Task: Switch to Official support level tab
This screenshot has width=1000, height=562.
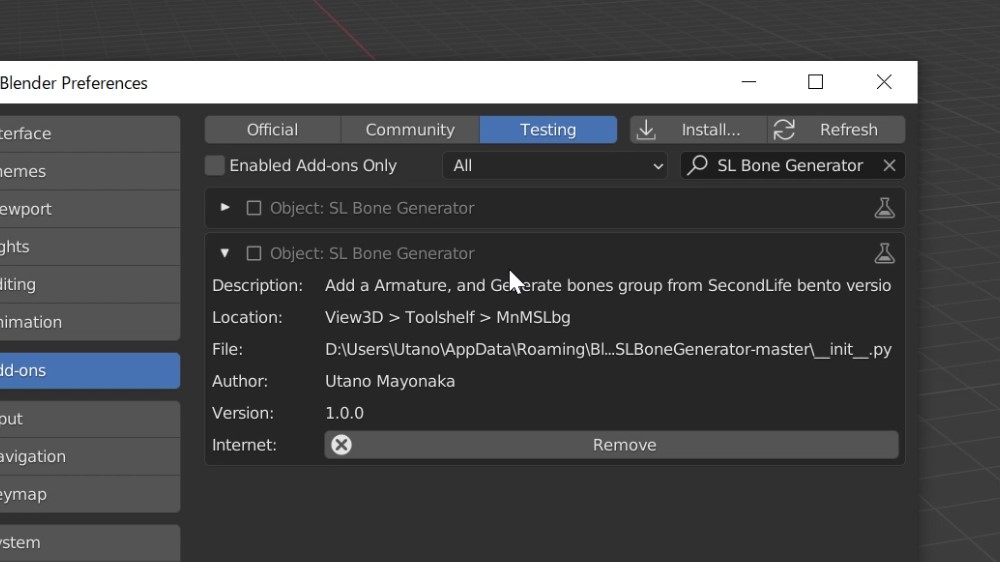Action: click(x=272, y=129)
